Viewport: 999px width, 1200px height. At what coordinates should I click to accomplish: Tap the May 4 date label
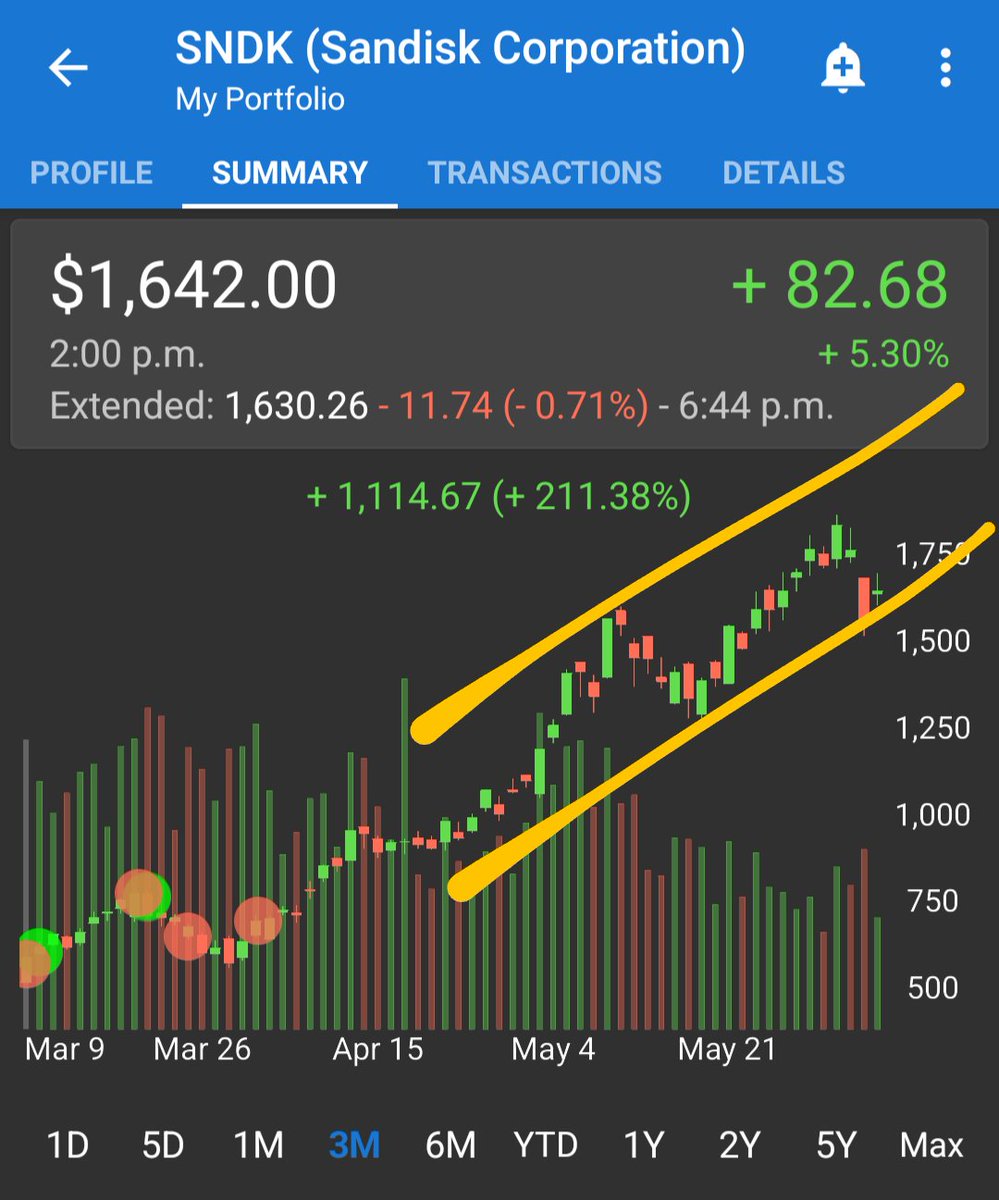pos(553,1050)
